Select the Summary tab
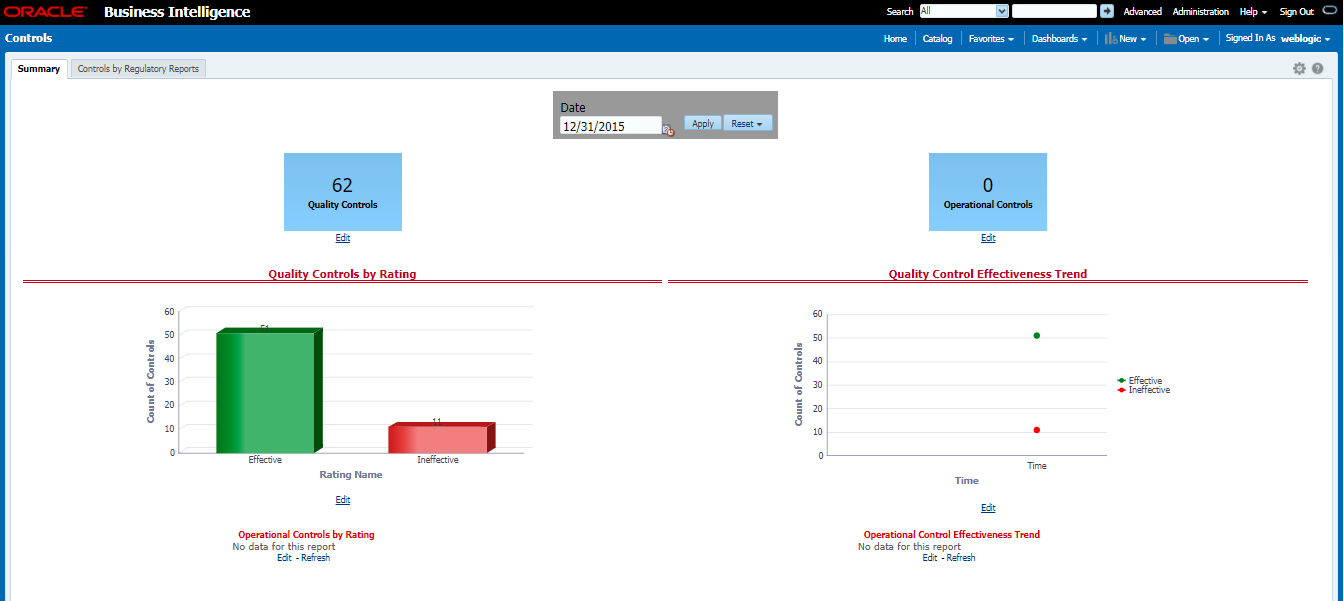This screenshot has height=601, width=1344. point(38,68)
